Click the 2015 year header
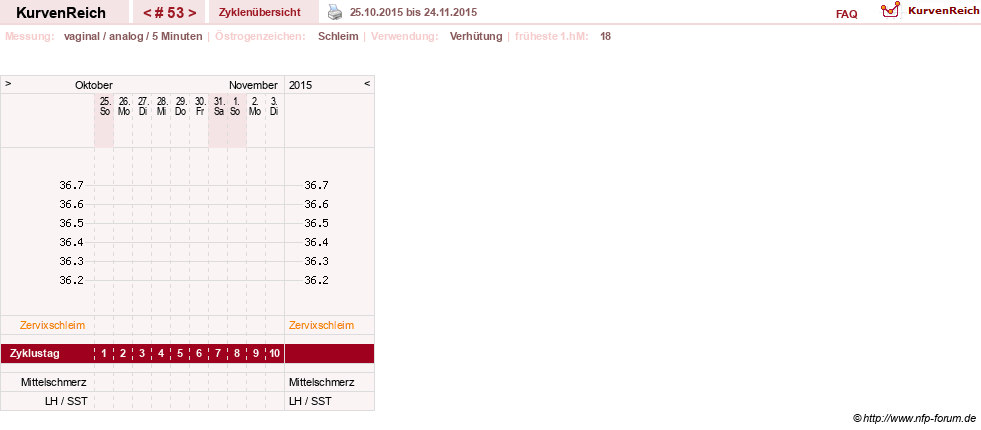This screenshot has height=430, width=981. point(300,85)
